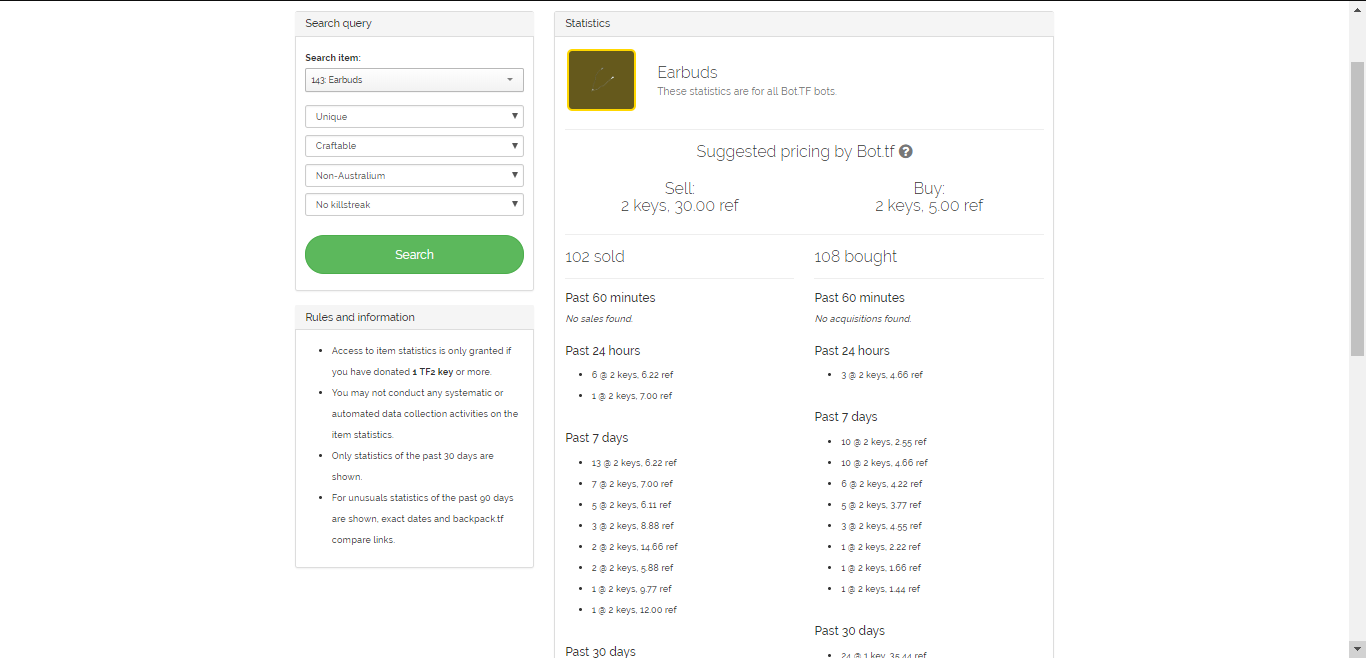Select the Sell price 2 keys, 30.00 ref

[679, 205]
